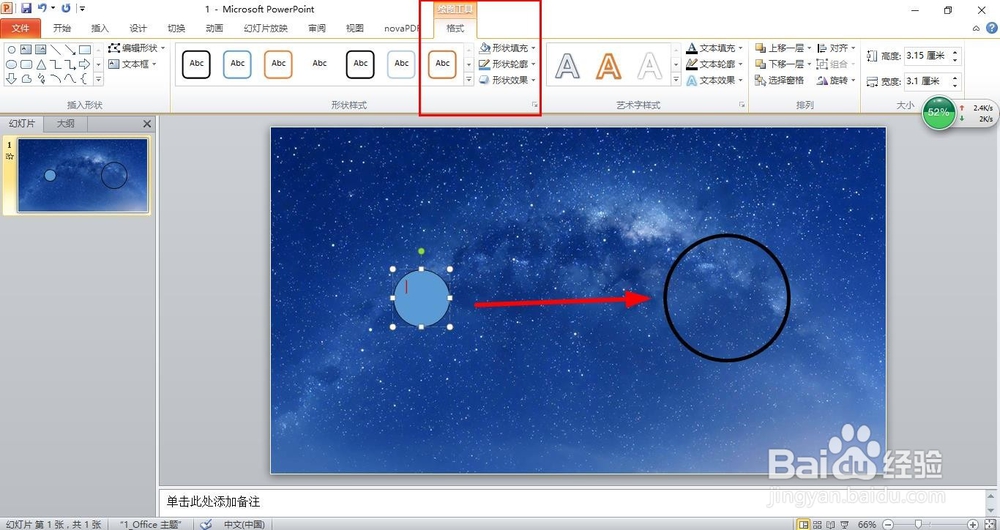This screenshot has height=530, width=1000.
Task: Open the 文件 File tab
Action: click(x=20, y=28)
